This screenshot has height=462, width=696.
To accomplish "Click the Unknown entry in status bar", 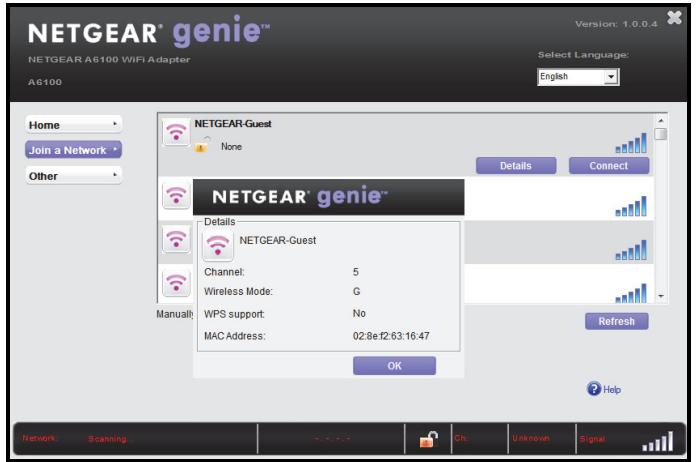I will (530, 438).
